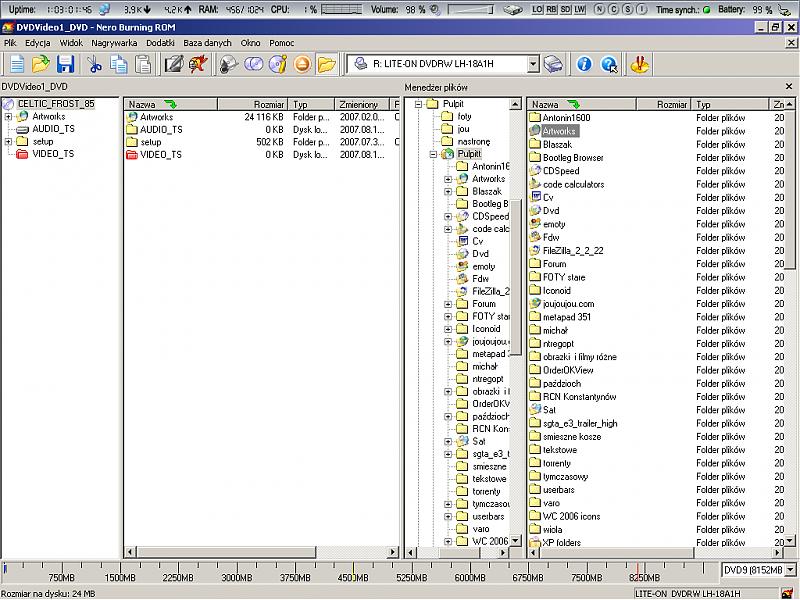Select VIDEO_TS red folder in left tree

point(53,154)
